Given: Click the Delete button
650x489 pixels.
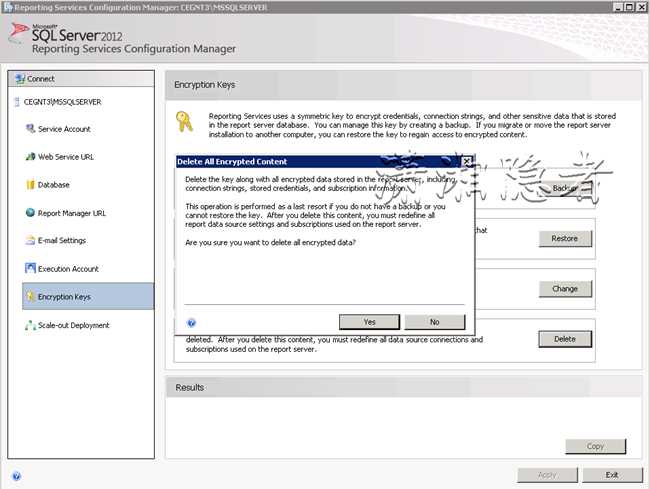Looking at the screenshot, I should [x=565, y=339].
